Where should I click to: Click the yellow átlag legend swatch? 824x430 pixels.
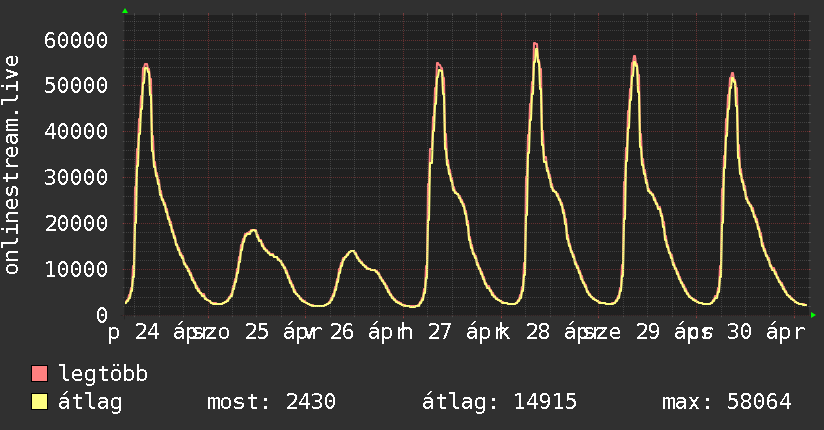(x=40, y=402)
